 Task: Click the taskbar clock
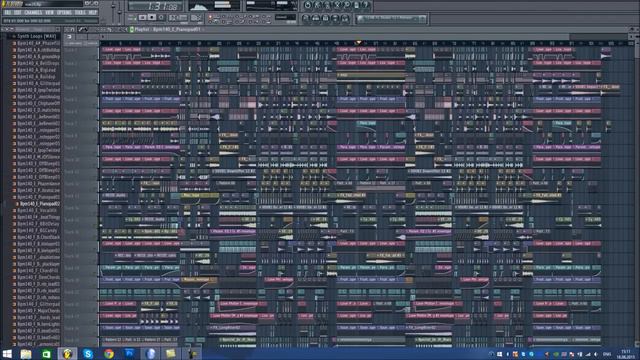[x=625, y=354]
